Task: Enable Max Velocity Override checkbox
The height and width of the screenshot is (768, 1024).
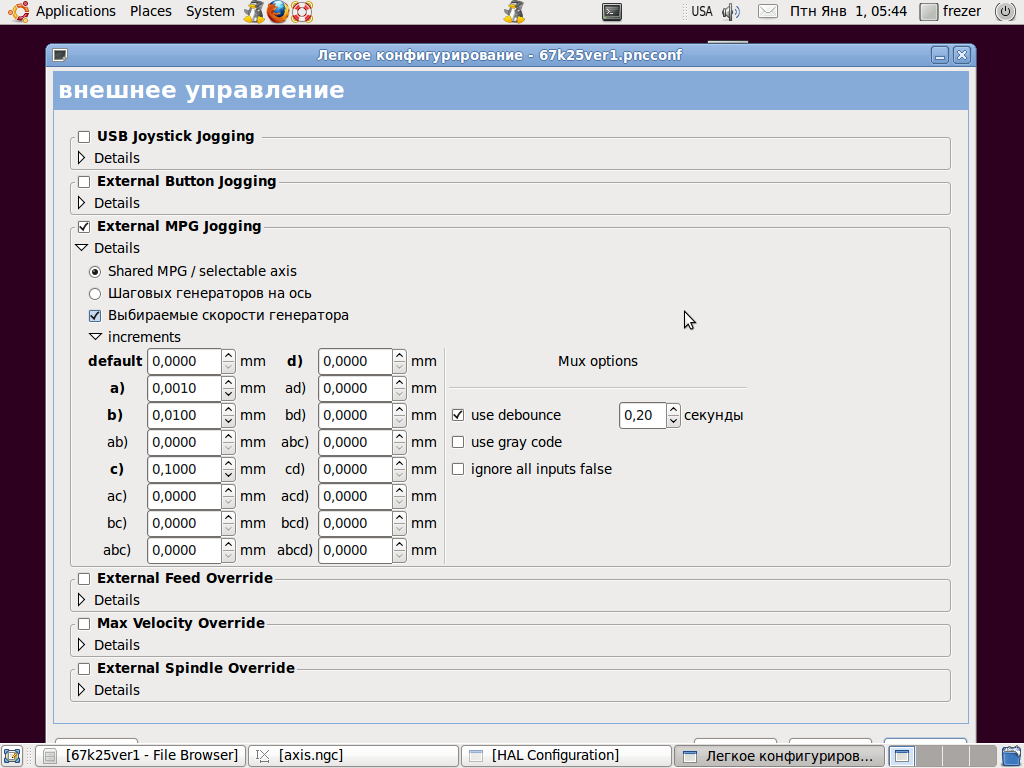Action: click(84, 624)
